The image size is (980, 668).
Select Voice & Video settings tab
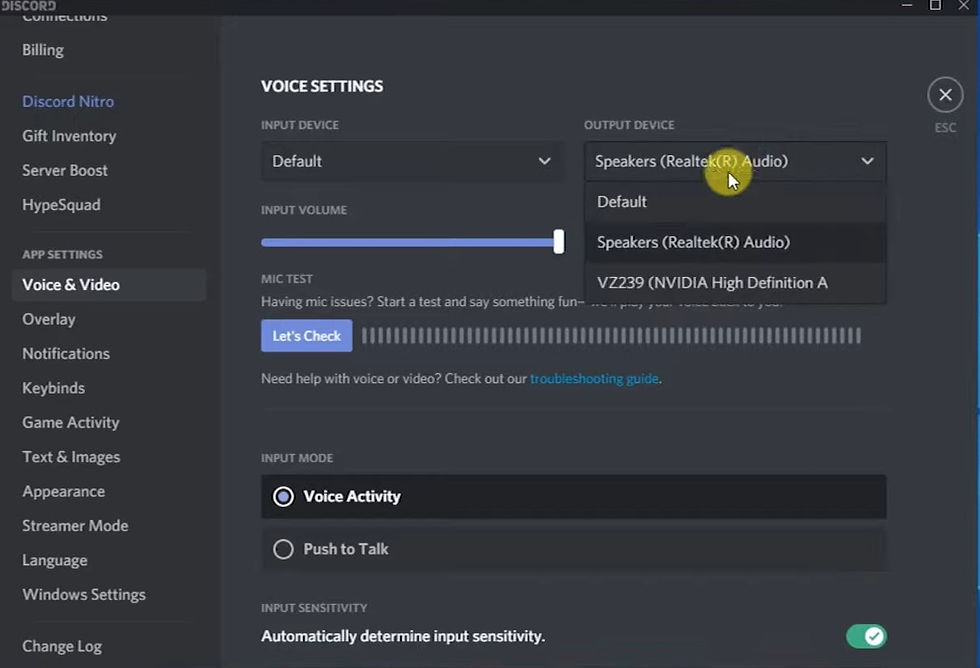pos(109,285)
